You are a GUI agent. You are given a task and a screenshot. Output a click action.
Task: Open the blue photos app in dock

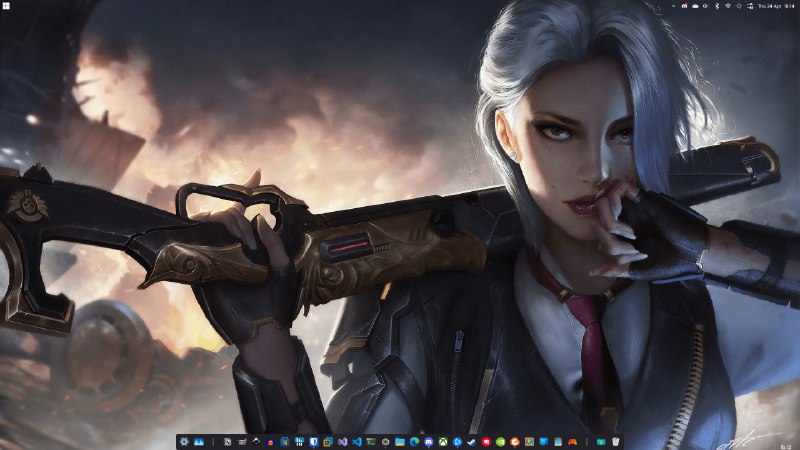[198, 442]
